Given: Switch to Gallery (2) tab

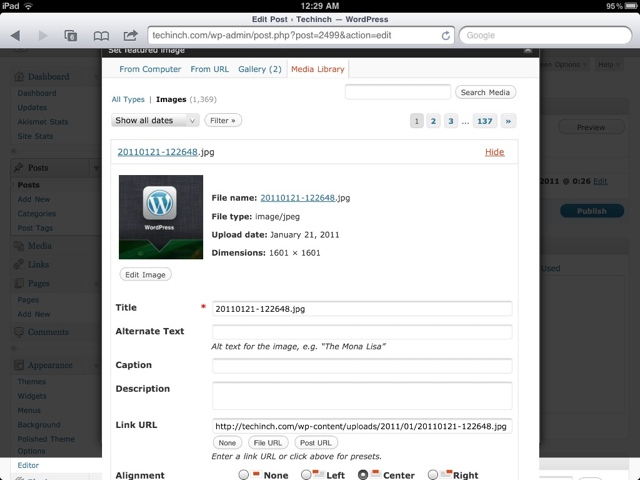Looking at the screenshot, I should click(x=260, y=69).
